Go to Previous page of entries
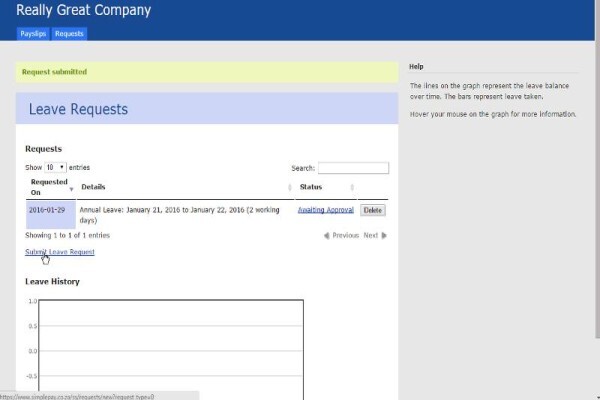This screenshot has width=600, height=400. pyautogui.click(x=341, y=235)
